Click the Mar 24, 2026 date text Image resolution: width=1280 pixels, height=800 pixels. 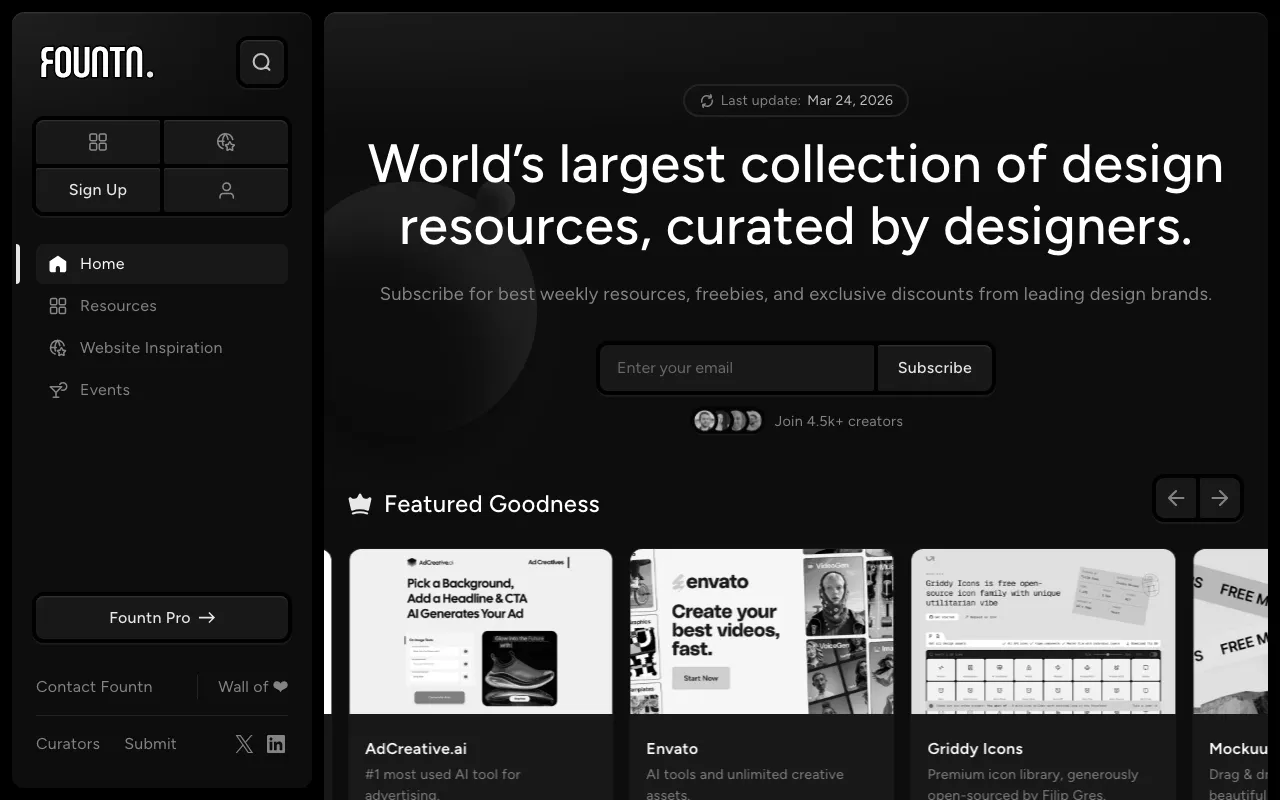(x=850, y=101)
